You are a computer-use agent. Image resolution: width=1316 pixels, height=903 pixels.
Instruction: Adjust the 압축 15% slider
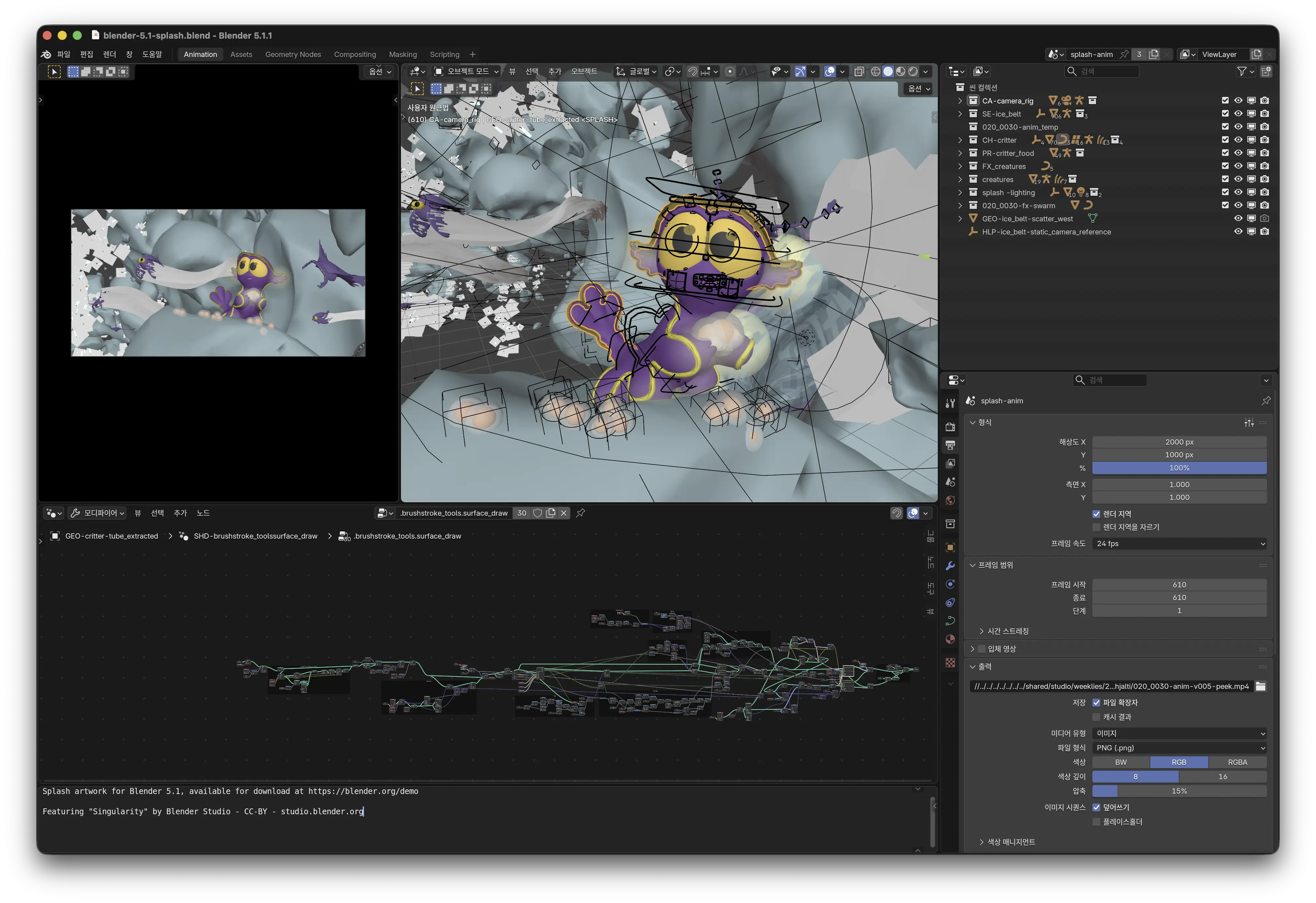coord(1179,791)
